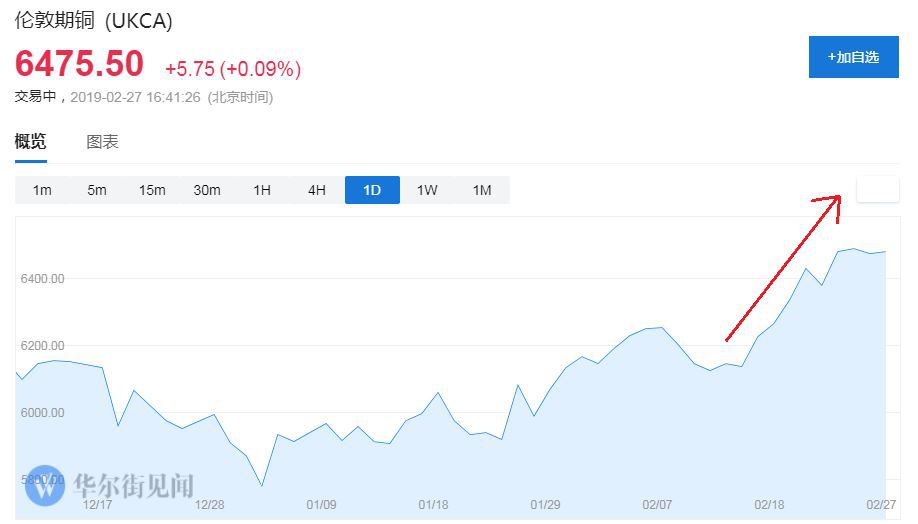The width and height of the screenshot is (918, 524).
Task: Choose the 15m chart interval
Action: 152,190
